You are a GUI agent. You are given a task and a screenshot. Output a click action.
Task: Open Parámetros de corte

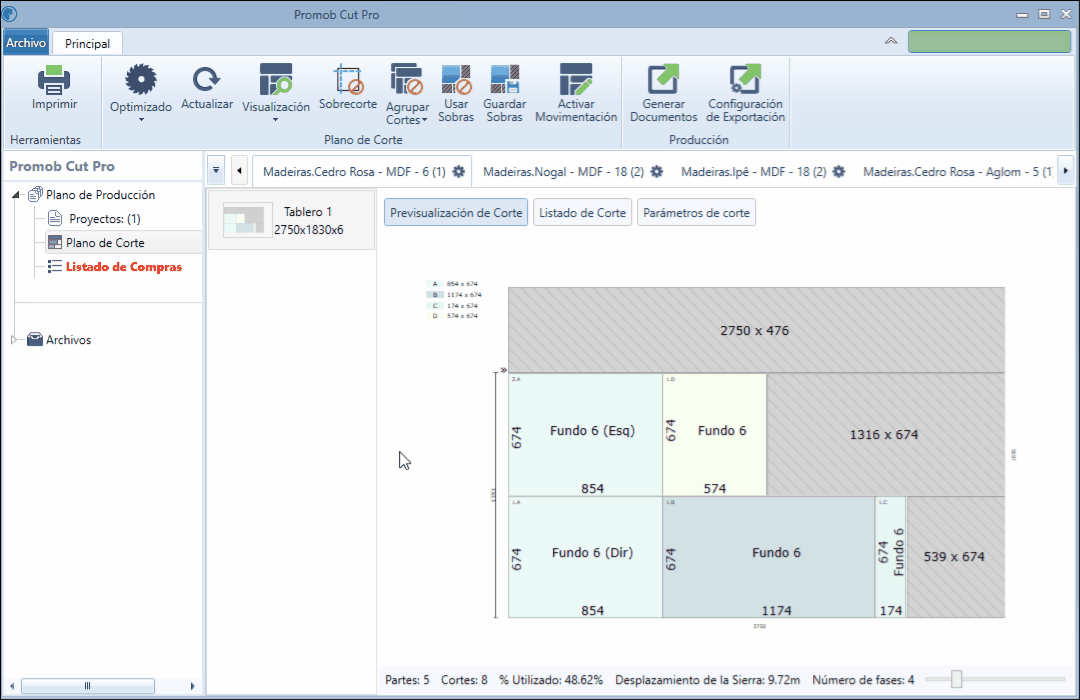[x=696, y=213]
